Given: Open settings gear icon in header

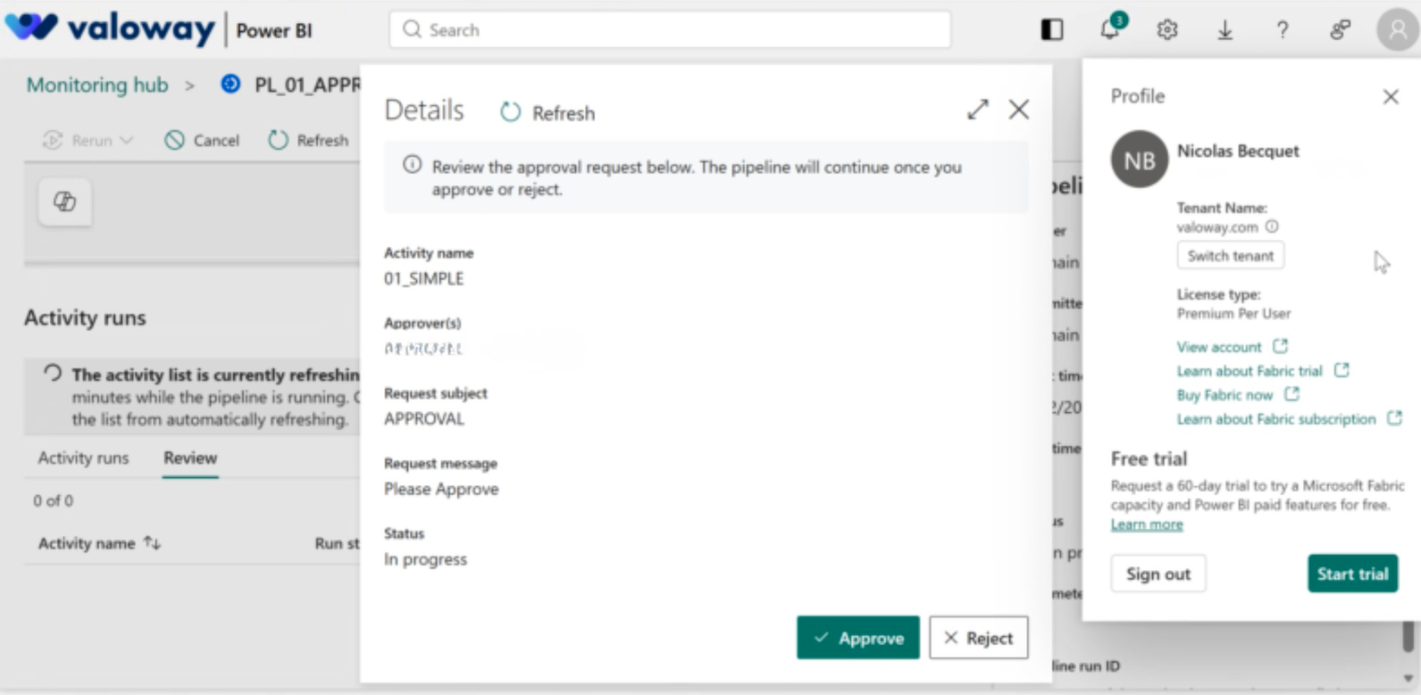Looking at the screenshot, I should [x=1167, y=30].
